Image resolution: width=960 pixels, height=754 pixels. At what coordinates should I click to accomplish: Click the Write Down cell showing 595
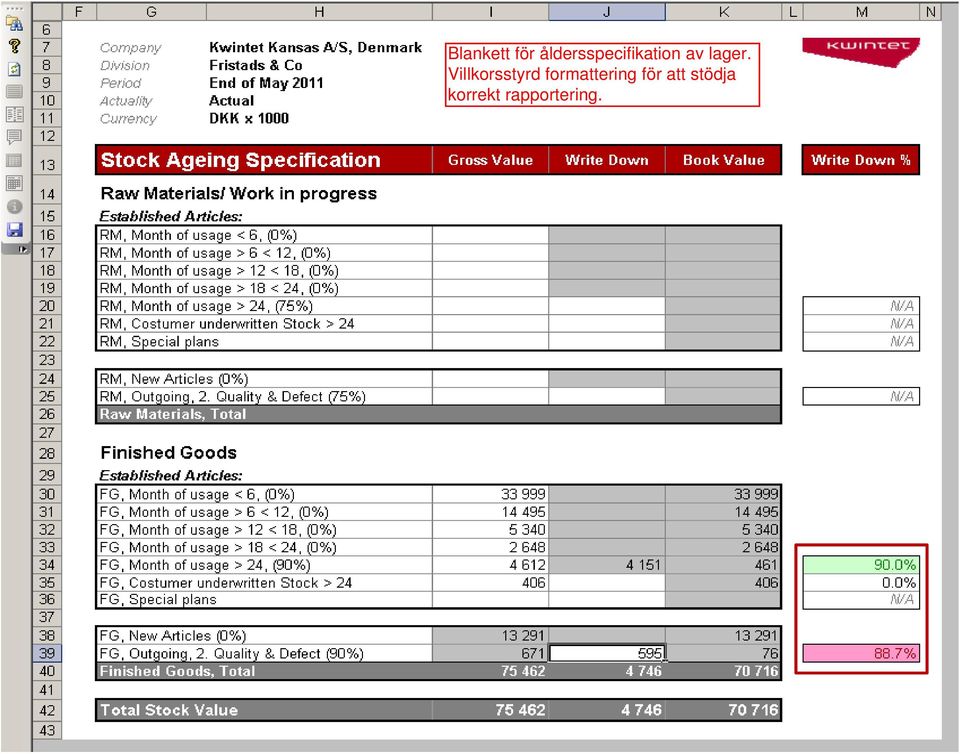tap(607, 654)
